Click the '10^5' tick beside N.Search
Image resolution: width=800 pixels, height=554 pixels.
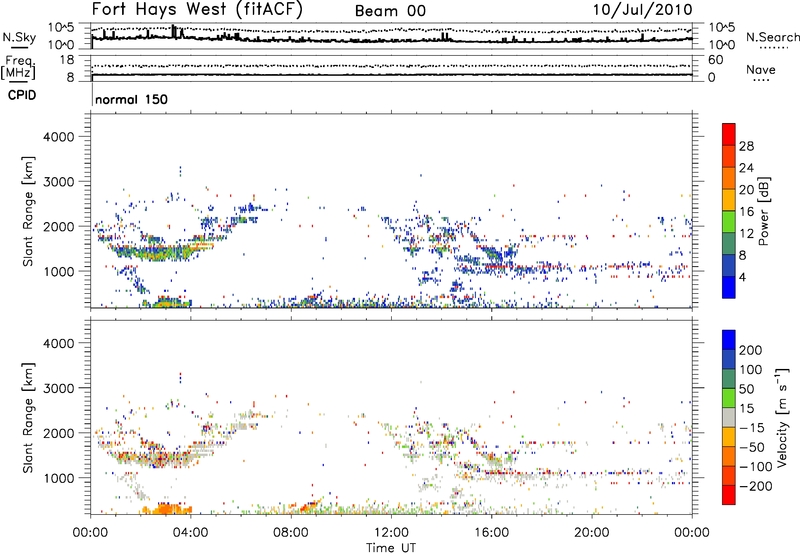(721, 28)
